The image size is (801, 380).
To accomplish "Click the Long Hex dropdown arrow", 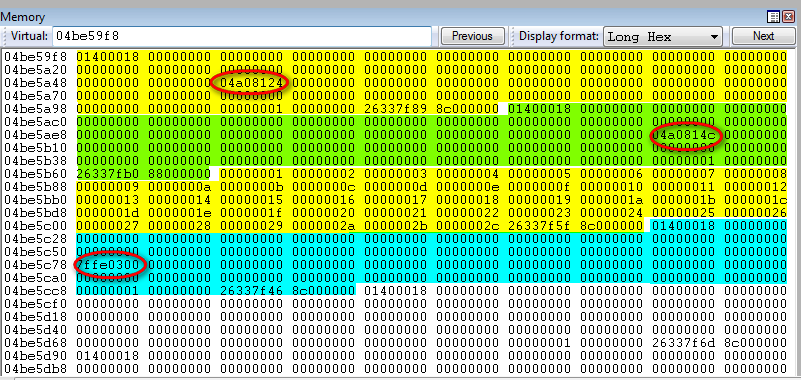I will pyautogui.click(x=714, y=37).
